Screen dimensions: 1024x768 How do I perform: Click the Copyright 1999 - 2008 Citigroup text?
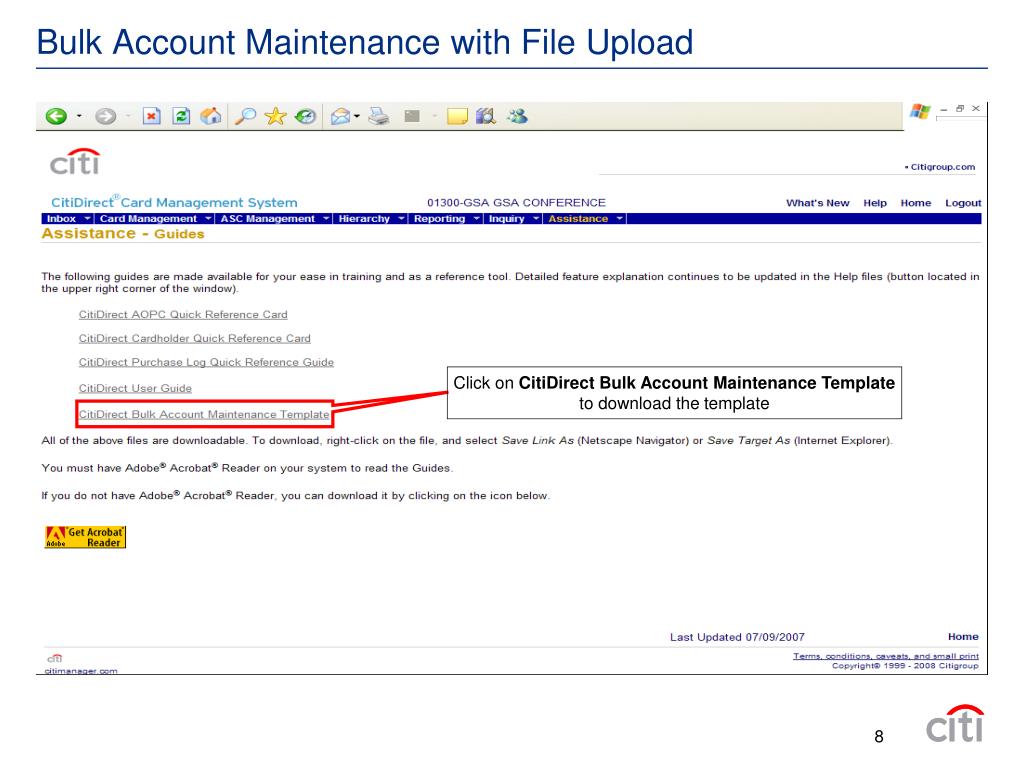coord(905,666)
